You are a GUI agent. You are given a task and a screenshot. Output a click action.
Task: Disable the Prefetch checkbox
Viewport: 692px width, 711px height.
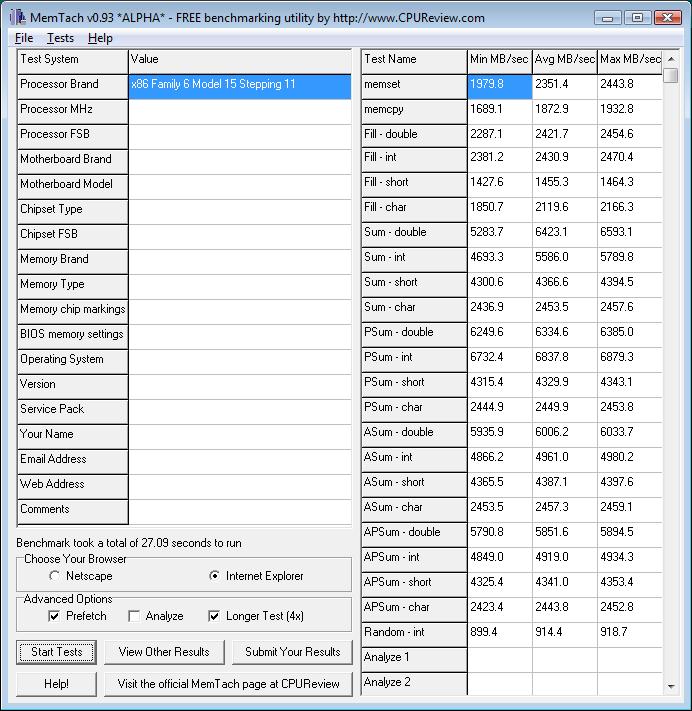tap(54, 616)
